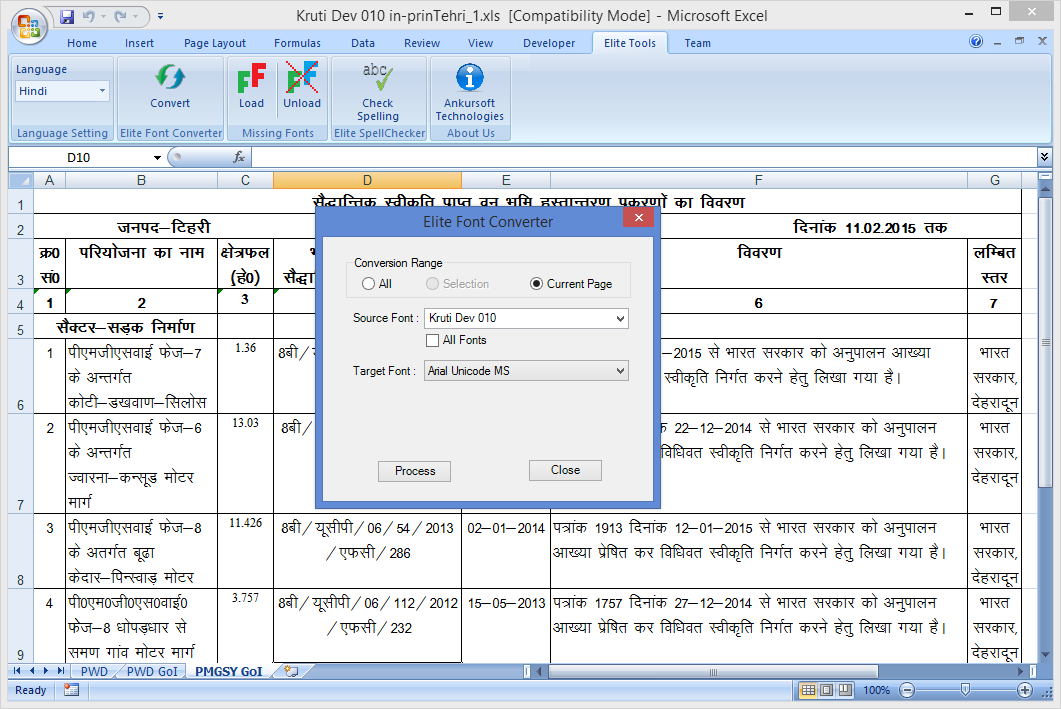The width and height of the screenshot is (1061, 709).
Task: Select column F header
Action: (759, 181)
